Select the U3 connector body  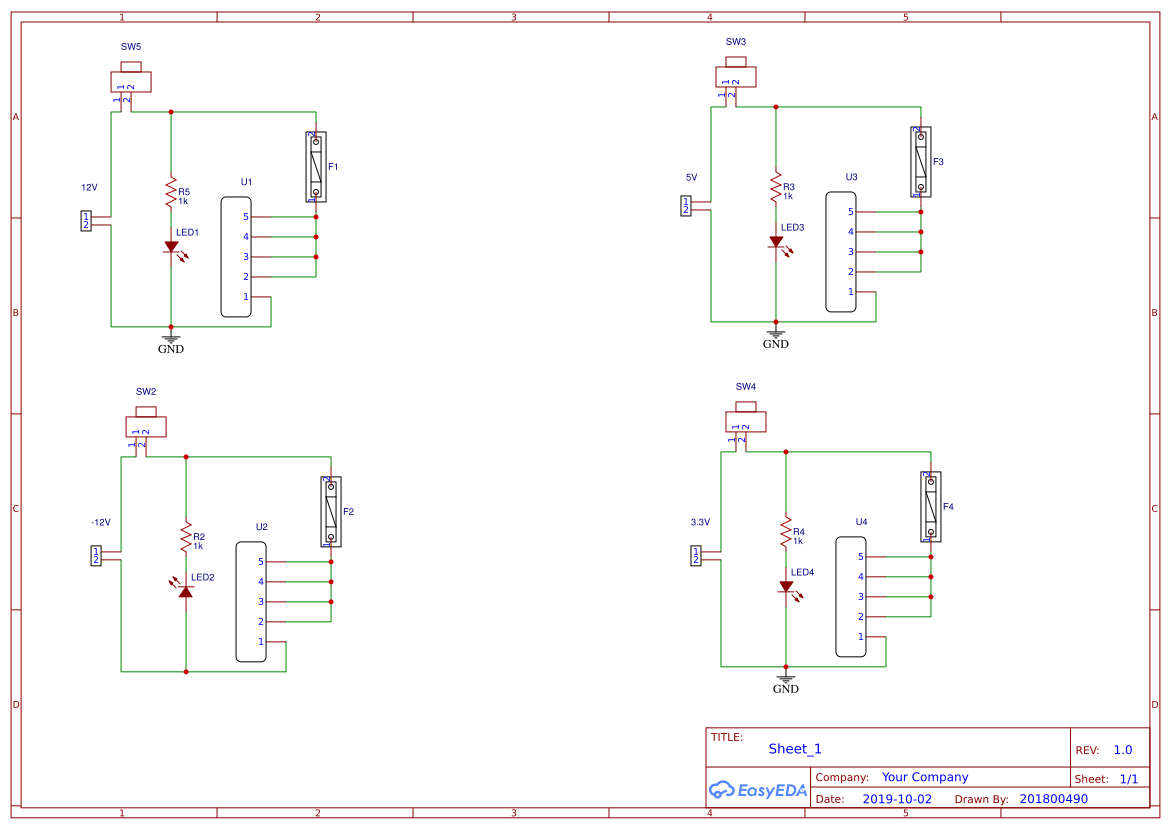pos(840,251)
